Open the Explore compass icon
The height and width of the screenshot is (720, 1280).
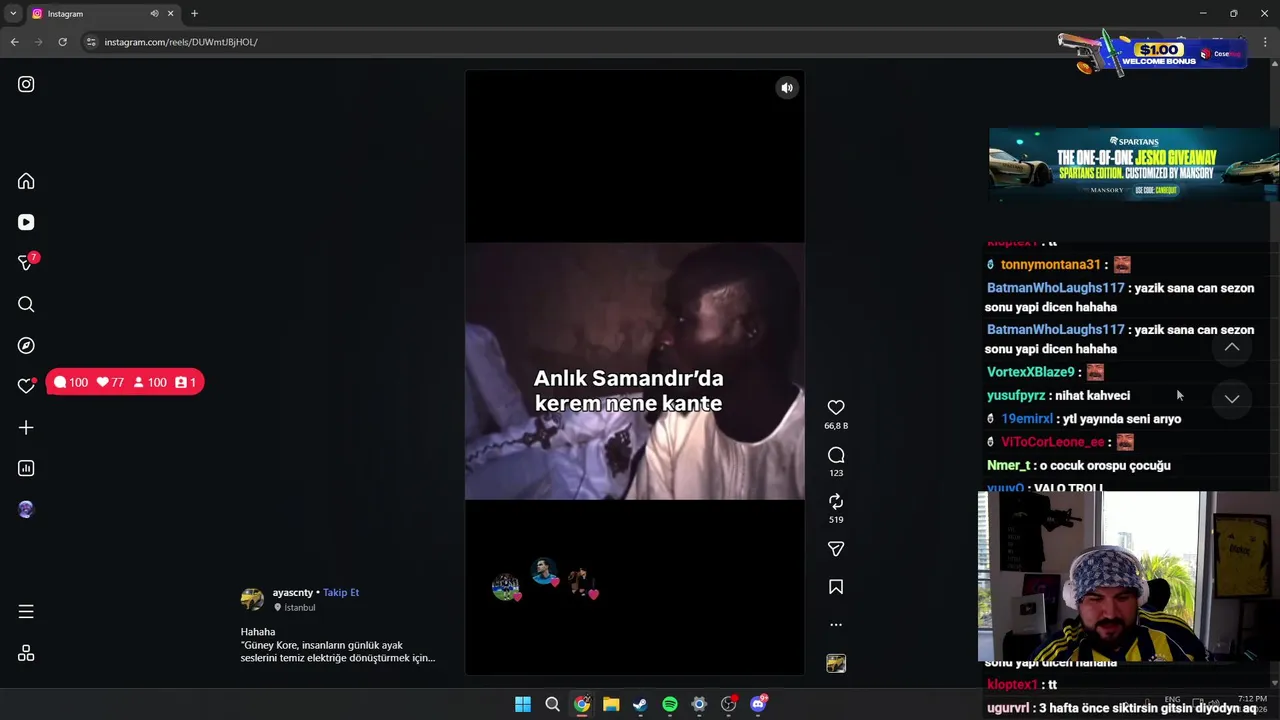tap(26, 345)
